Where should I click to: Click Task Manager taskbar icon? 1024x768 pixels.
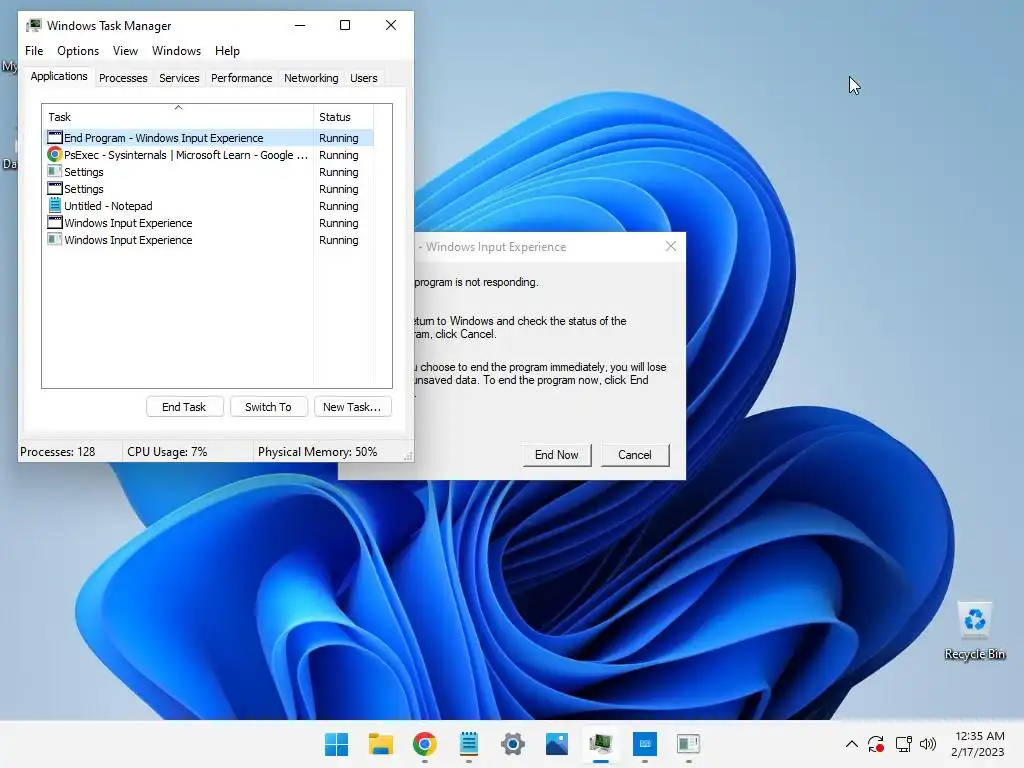pyautogui.click(x=601, y=744)
